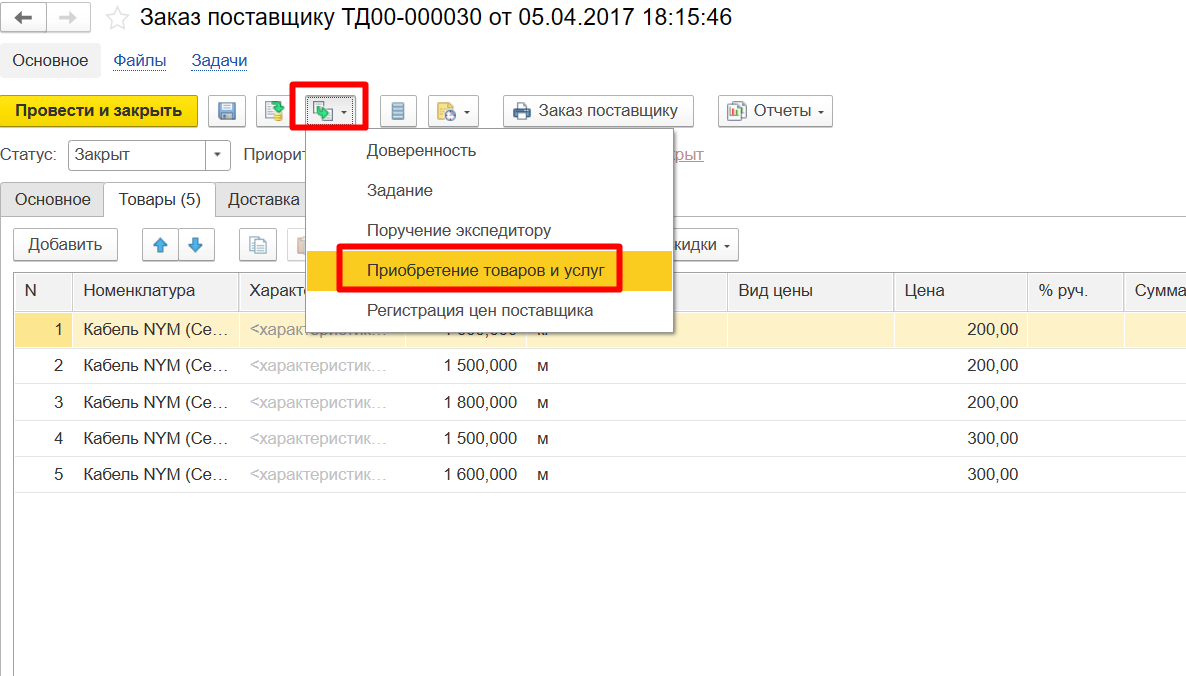
Task: Click the save document floppy disk icon
Action: pos(227,111)
